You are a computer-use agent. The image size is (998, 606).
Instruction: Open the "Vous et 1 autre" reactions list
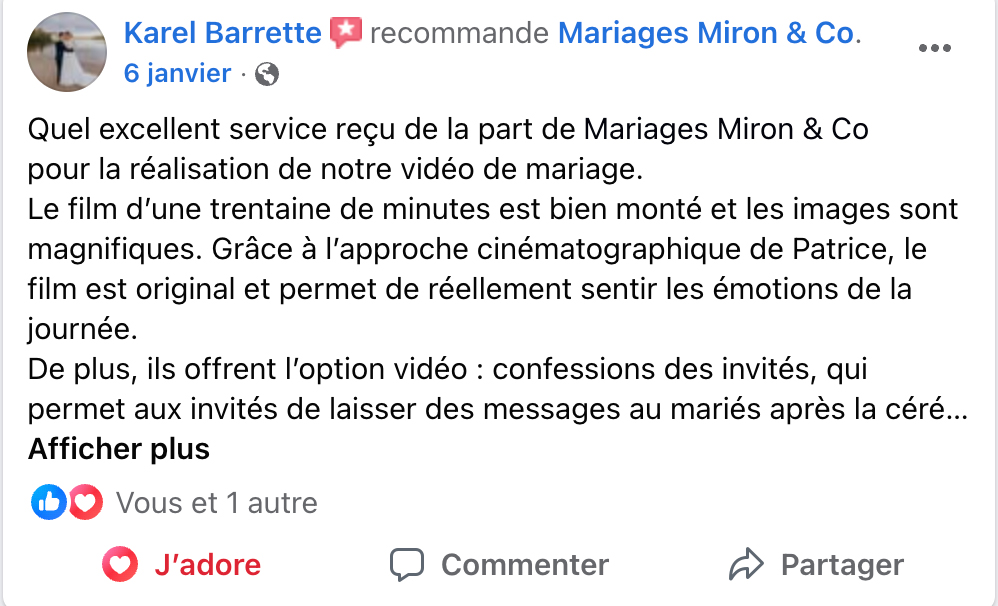(217, 503)
